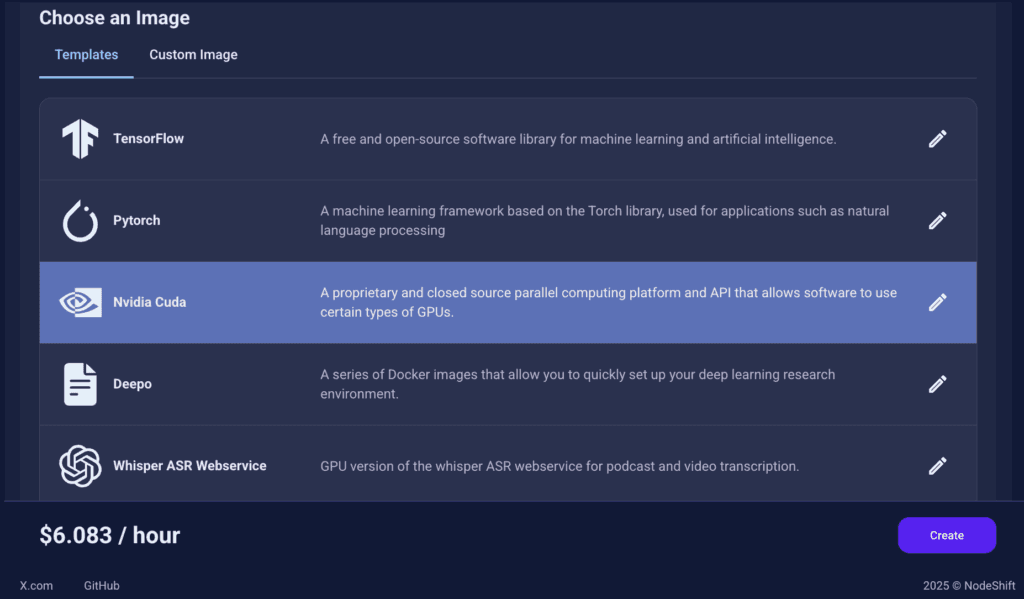The image size is (1024, 599).
Task: Select the Nvidia Cuda template label
Action: (150, 302)
